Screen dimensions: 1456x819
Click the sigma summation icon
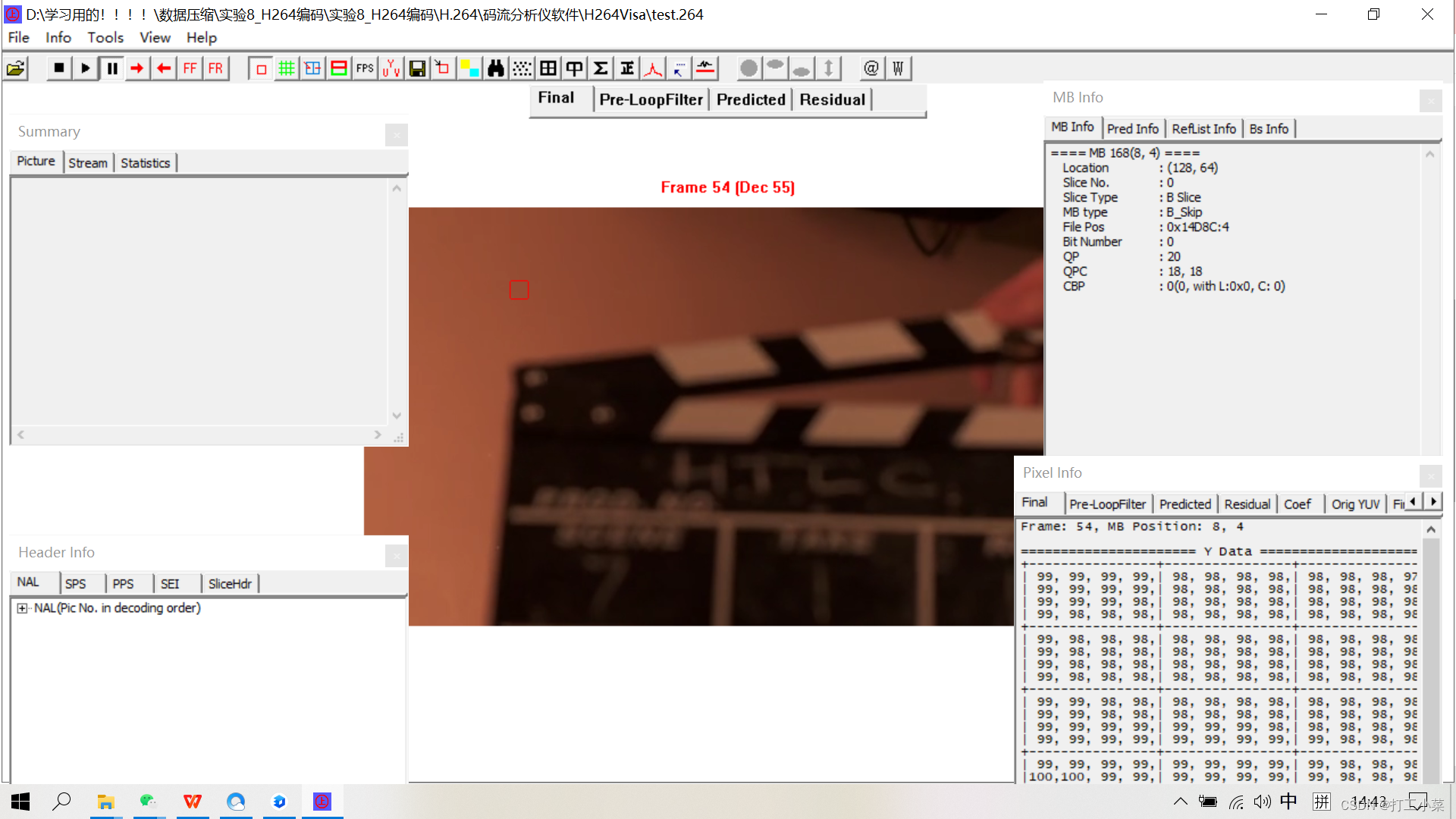[601, 69]
